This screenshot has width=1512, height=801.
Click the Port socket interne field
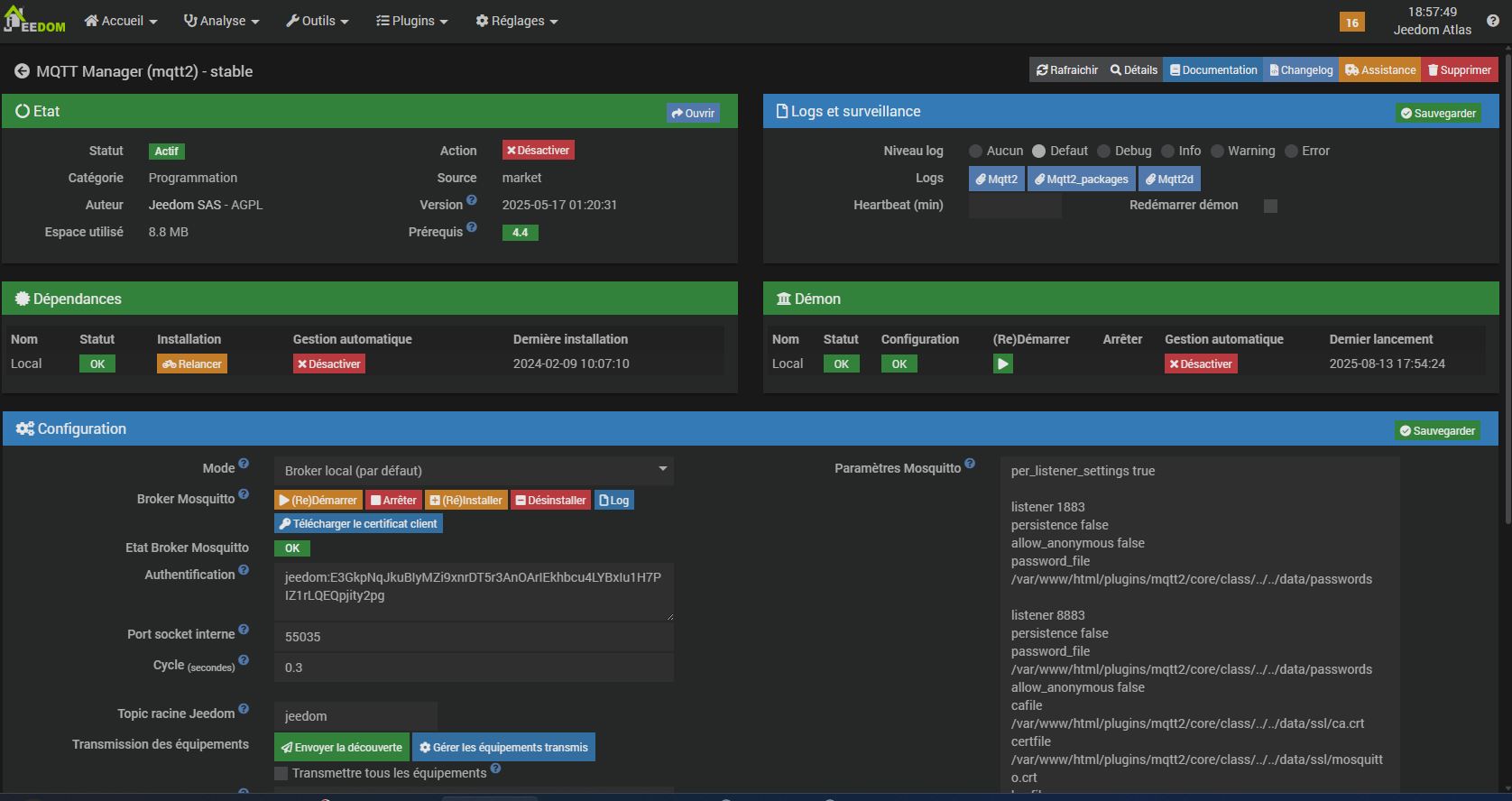pos(474,637)
